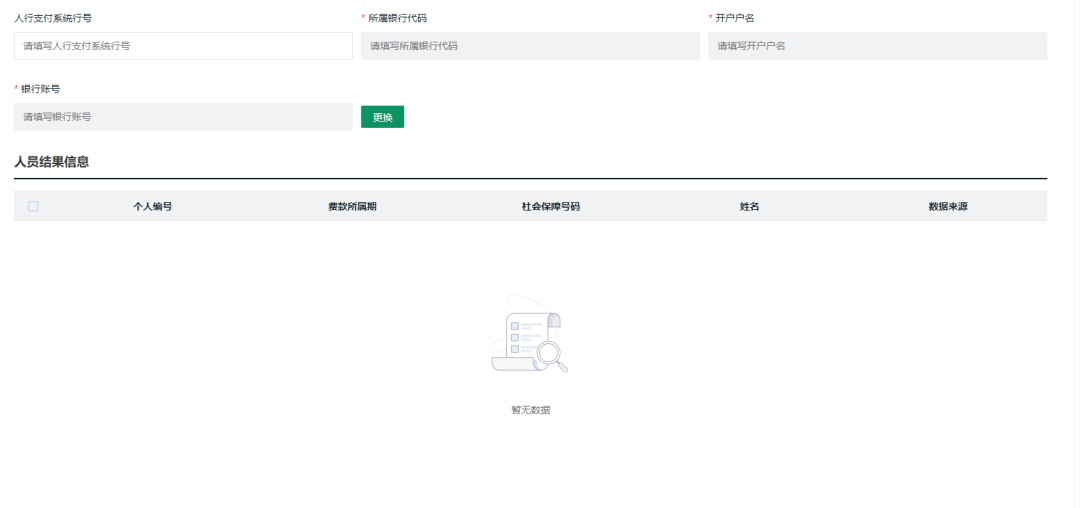Select the 开户户名 text field
The width and height of the screenshot is (1080, 508).
click(x=877, y=46)
